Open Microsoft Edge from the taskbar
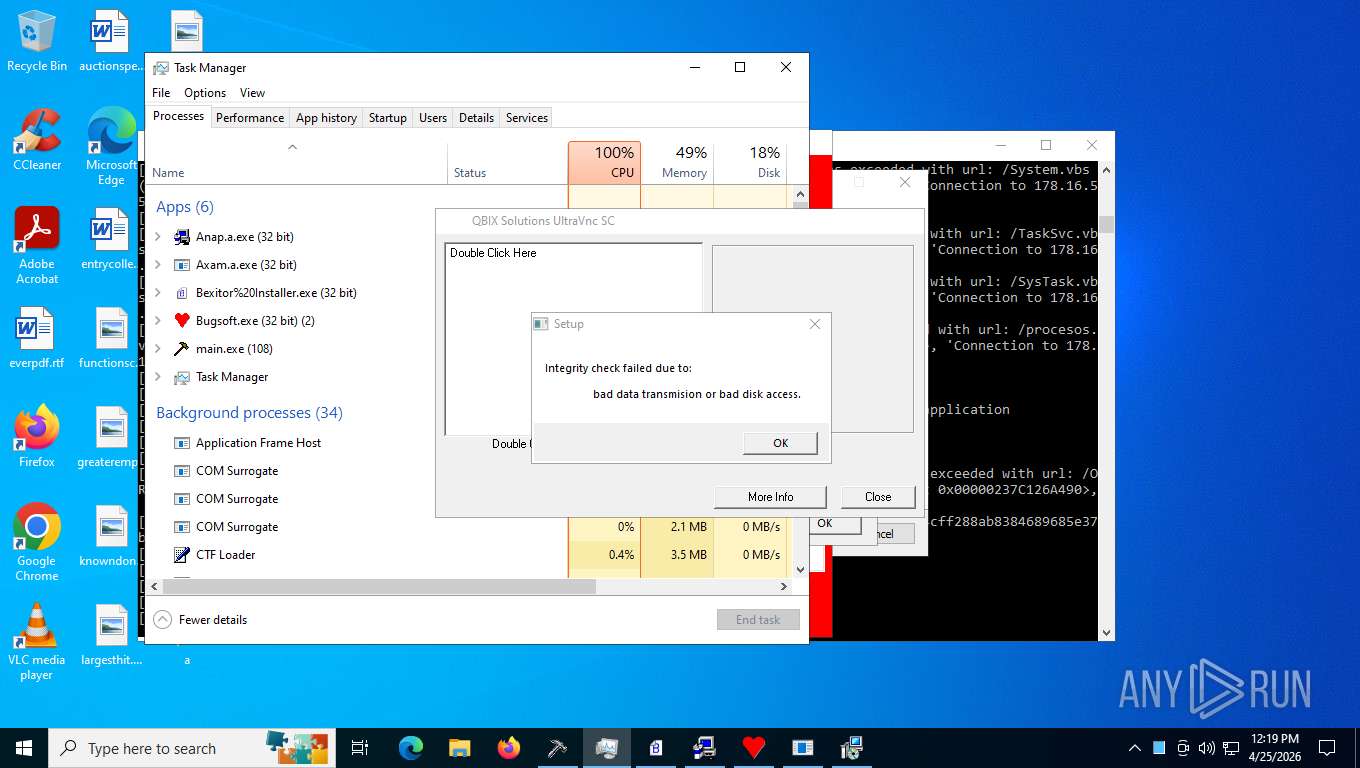Screen dimensions: 1360x768 (411, 748)
